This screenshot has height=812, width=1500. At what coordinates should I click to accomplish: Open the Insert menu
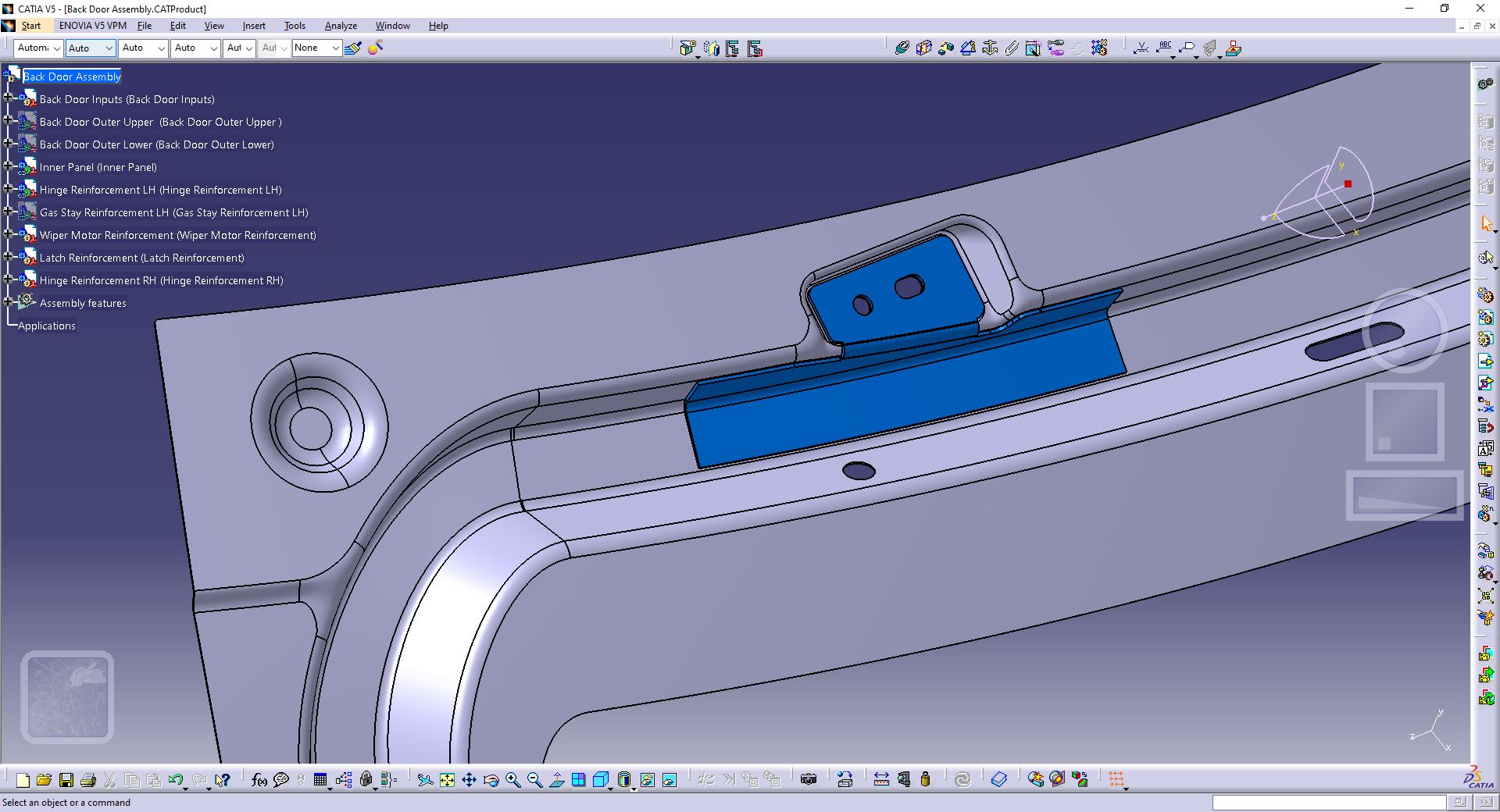[254, 26]
